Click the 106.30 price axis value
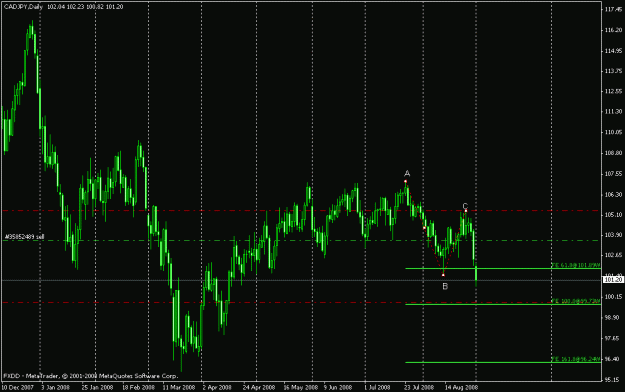The height and width of the screenshot is (392, 625). (x=613, y=195)
